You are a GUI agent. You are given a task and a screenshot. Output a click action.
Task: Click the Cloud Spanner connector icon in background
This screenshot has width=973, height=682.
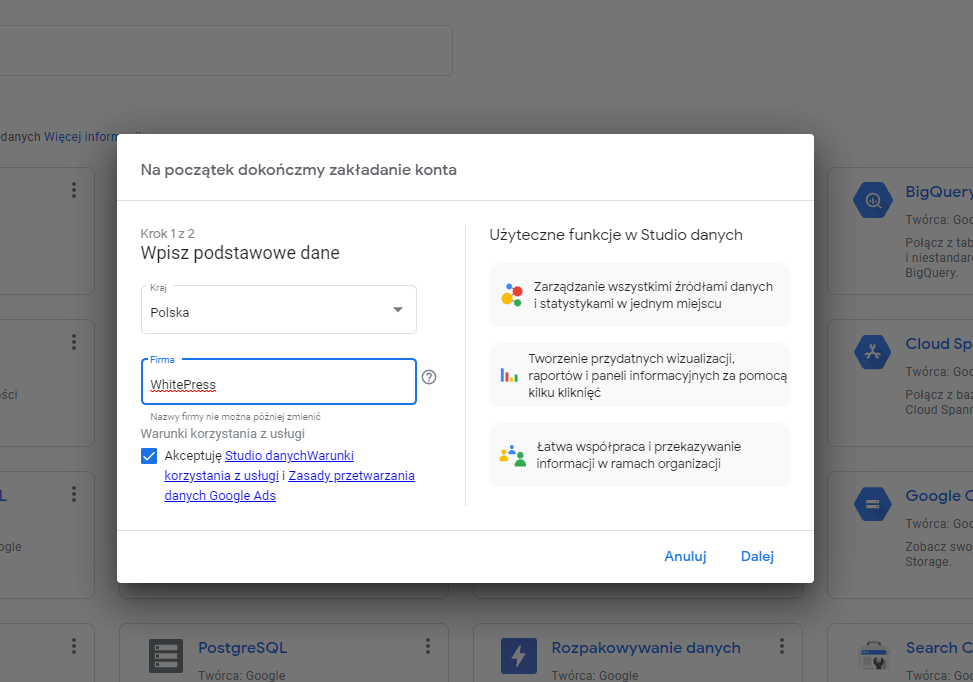tap(872, 352)
